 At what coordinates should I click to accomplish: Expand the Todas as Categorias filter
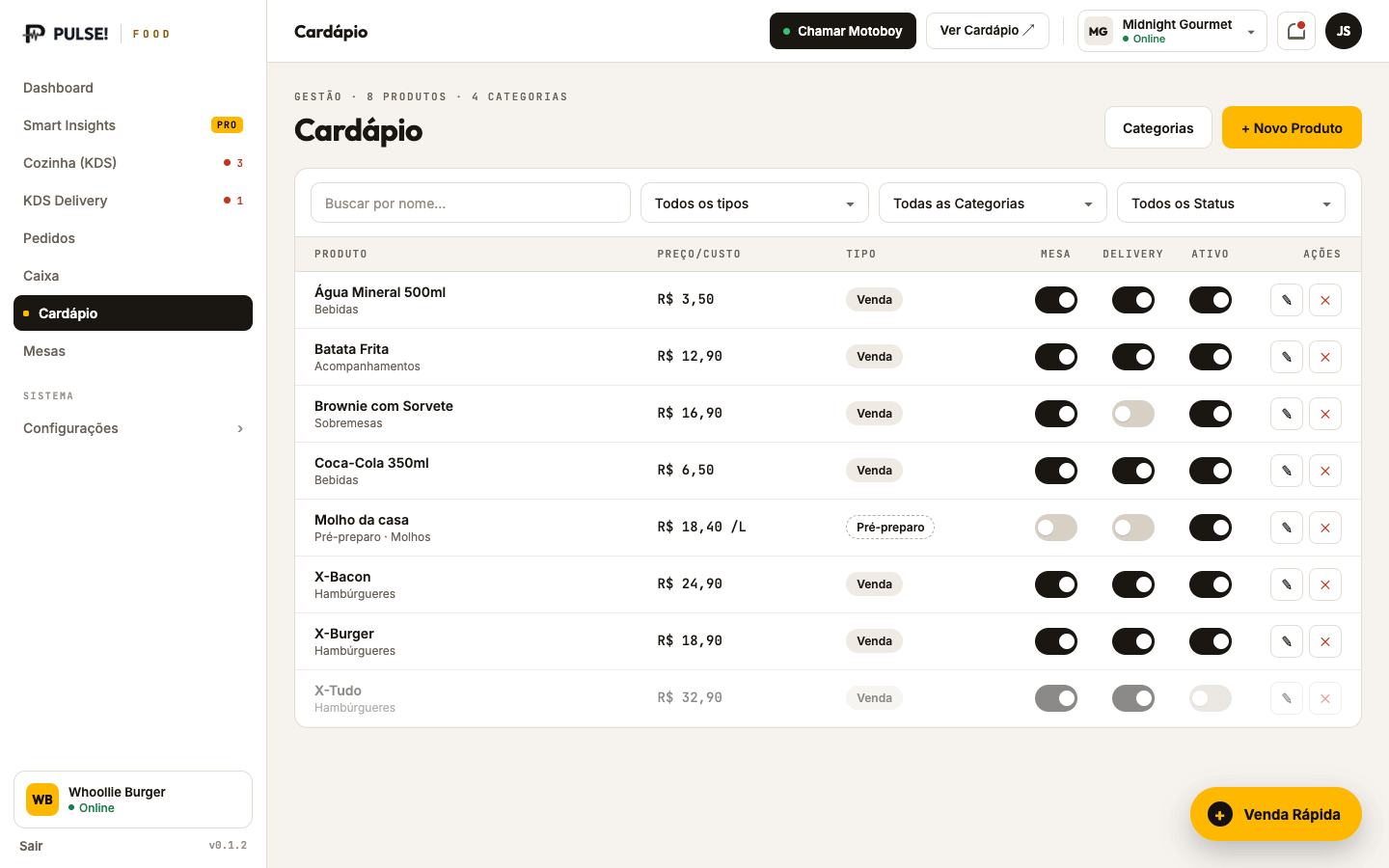coord(993,203)
